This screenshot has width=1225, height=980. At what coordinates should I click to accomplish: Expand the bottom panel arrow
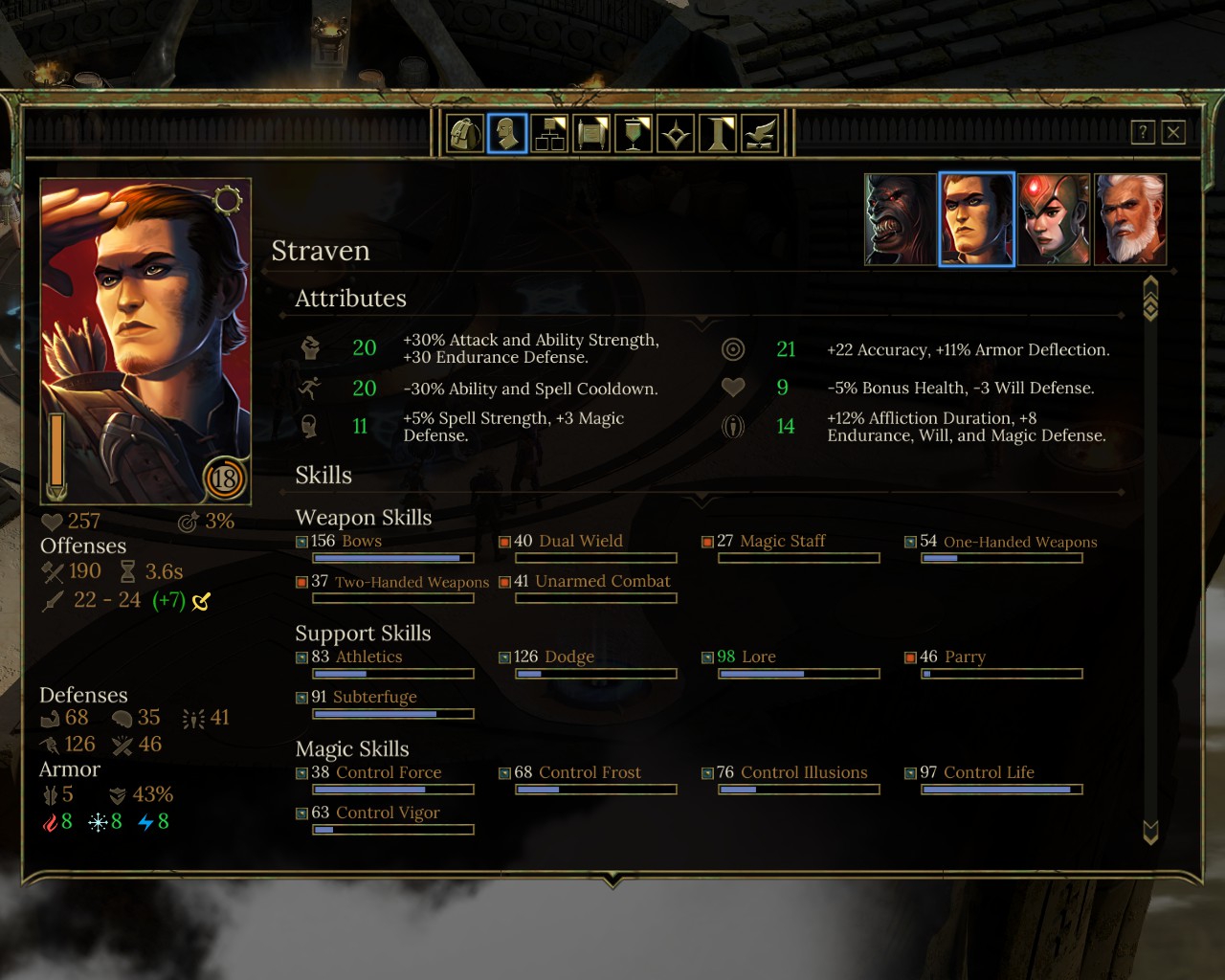click(612, 879)
